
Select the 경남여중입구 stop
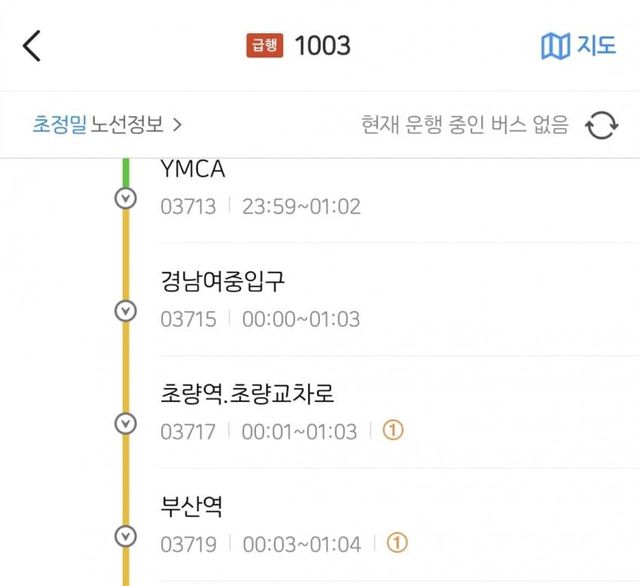click(222, 281)
